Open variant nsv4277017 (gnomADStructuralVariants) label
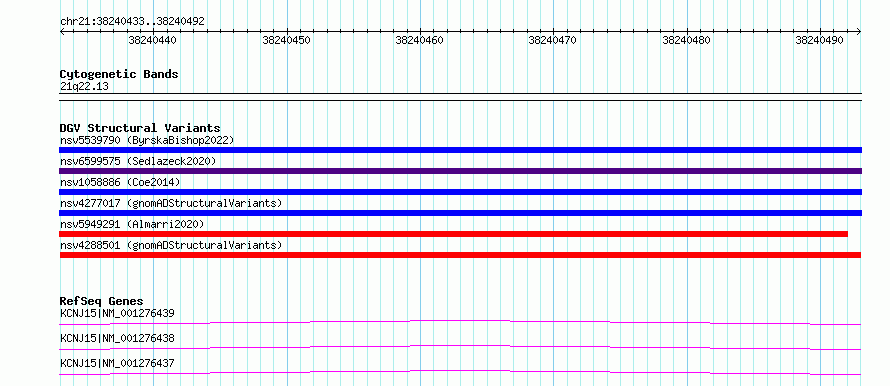The image size is (890, 386). click(171, 203)
